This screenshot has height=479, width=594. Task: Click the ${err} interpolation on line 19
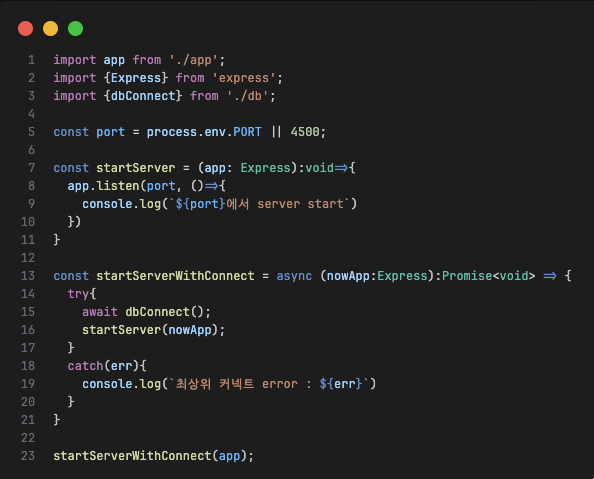341,384
